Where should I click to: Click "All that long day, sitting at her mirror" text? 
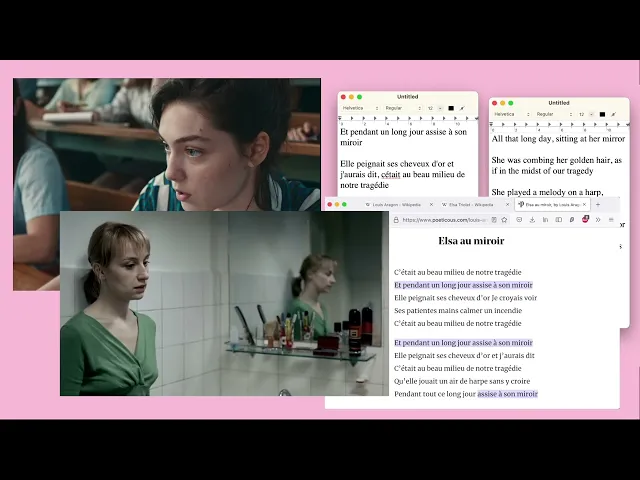click(x=558, y=139)
